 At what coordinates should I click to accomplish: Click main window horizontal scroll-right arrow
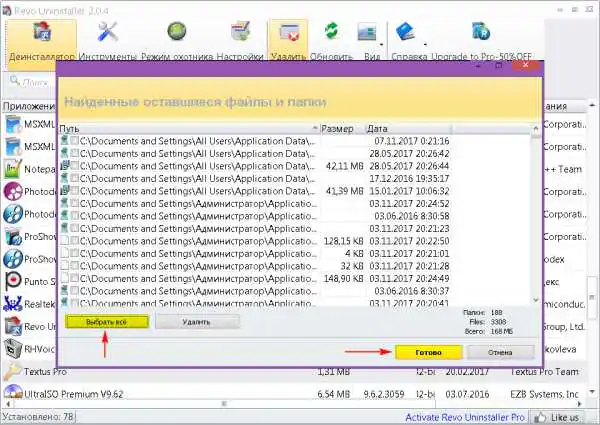[x=580, y=404]
